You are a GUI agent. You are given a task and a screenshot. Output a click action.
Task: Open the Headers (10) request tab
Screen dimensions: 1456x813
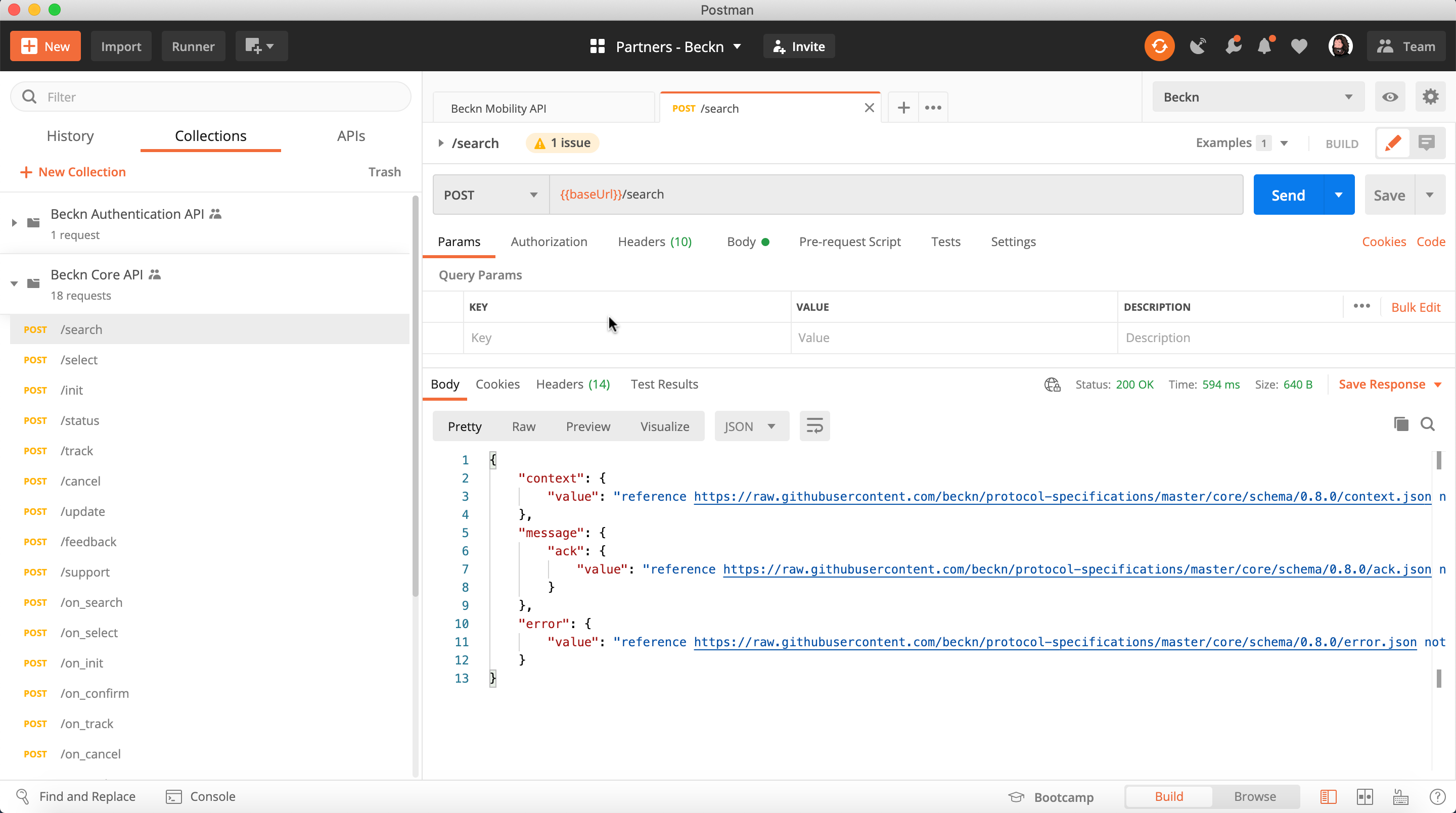coord(655,242)
